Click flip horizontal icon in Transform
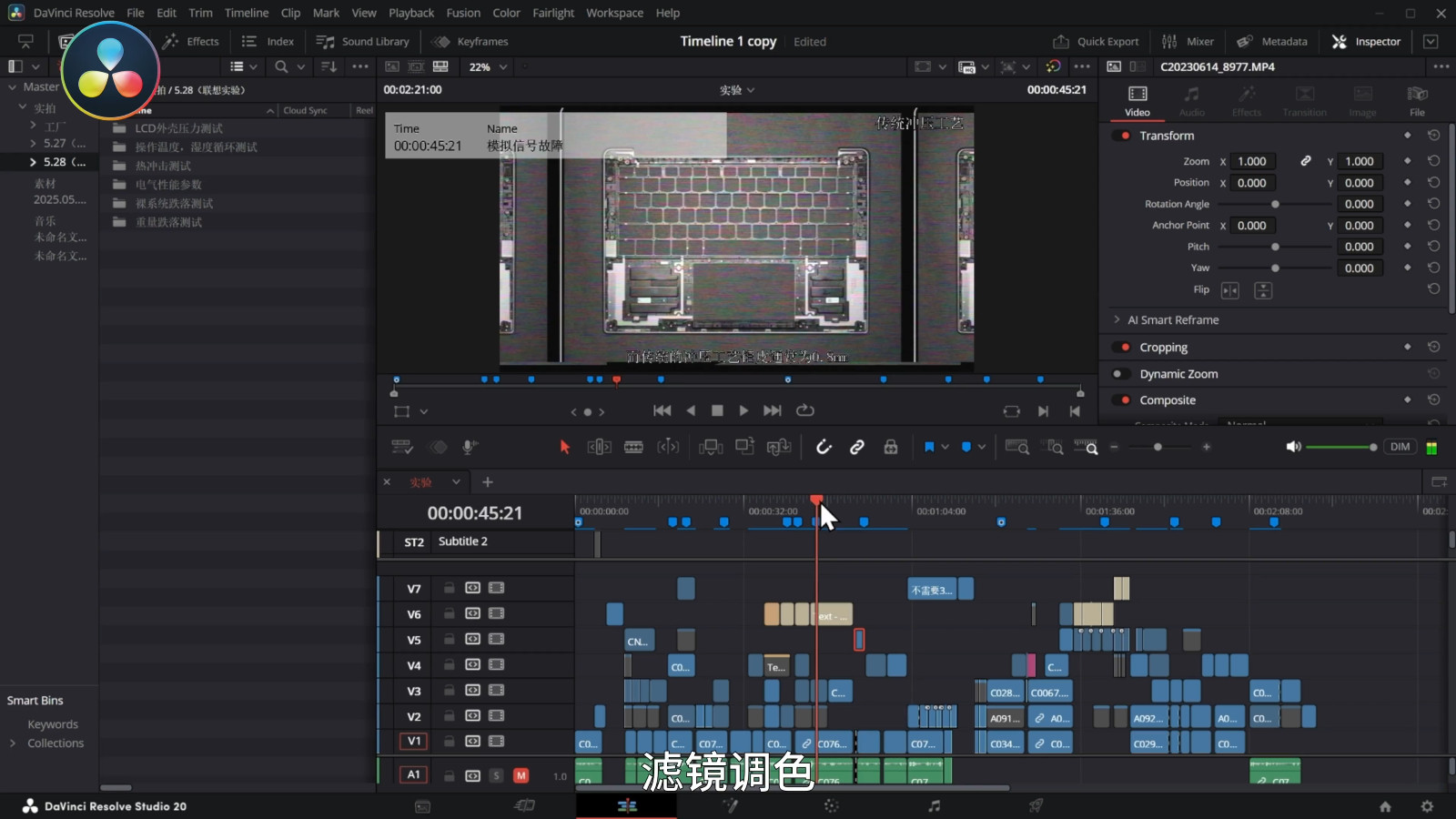1456x819 pixels. click(x=1230, y=290)
